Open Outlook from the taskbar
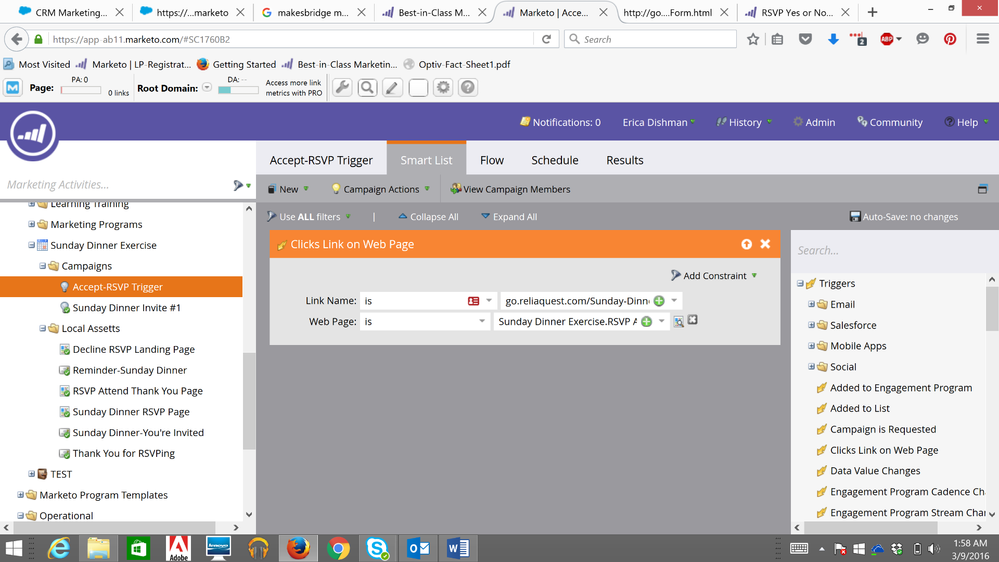This screenshot has width=999, height=562. coord(418,548)
